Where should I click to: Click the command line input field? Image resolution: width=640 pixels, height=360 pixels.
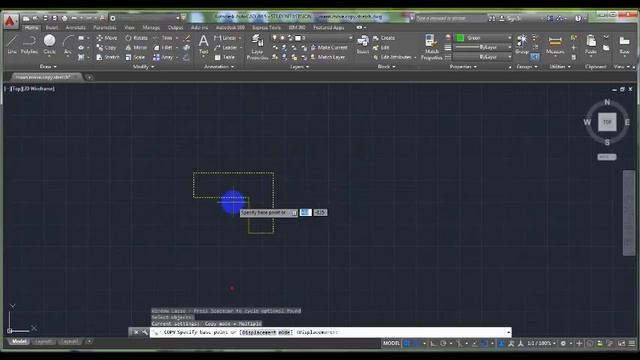point(331,332)
